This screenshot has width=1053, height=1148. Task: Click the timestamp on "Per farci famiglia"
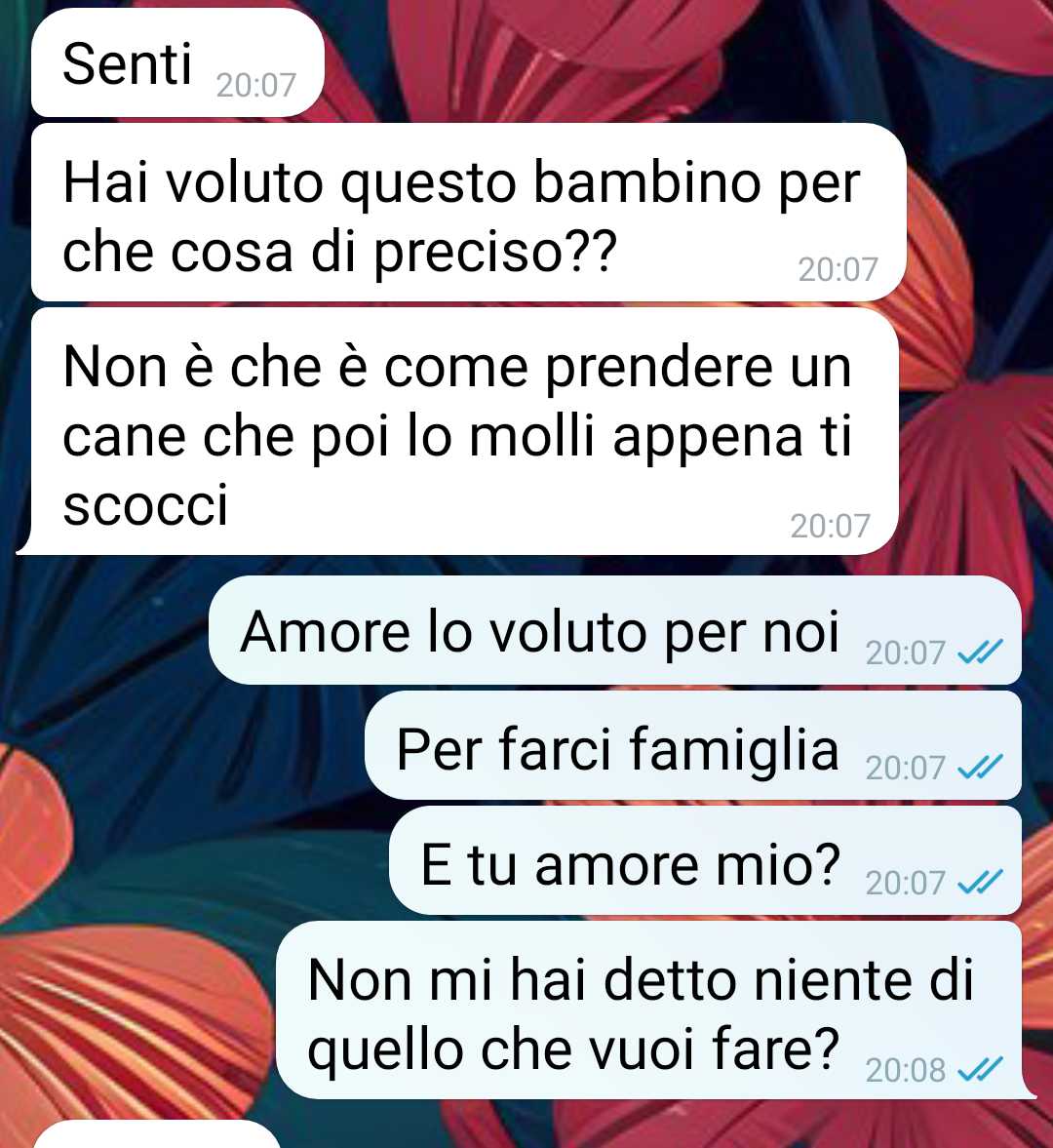905,768
